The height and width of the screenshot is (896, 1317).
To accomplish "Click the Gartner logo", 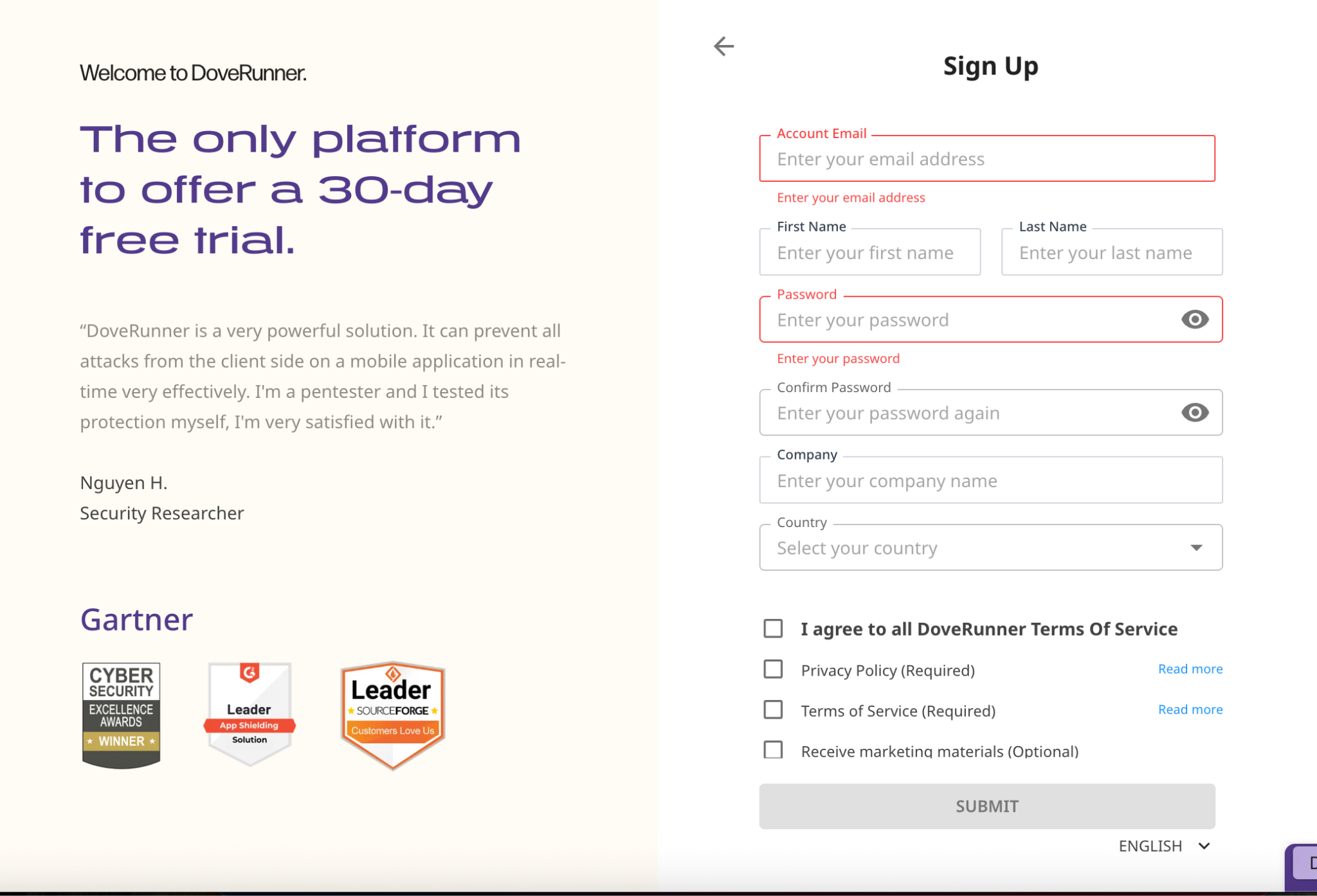I will [x=136, y=620].
